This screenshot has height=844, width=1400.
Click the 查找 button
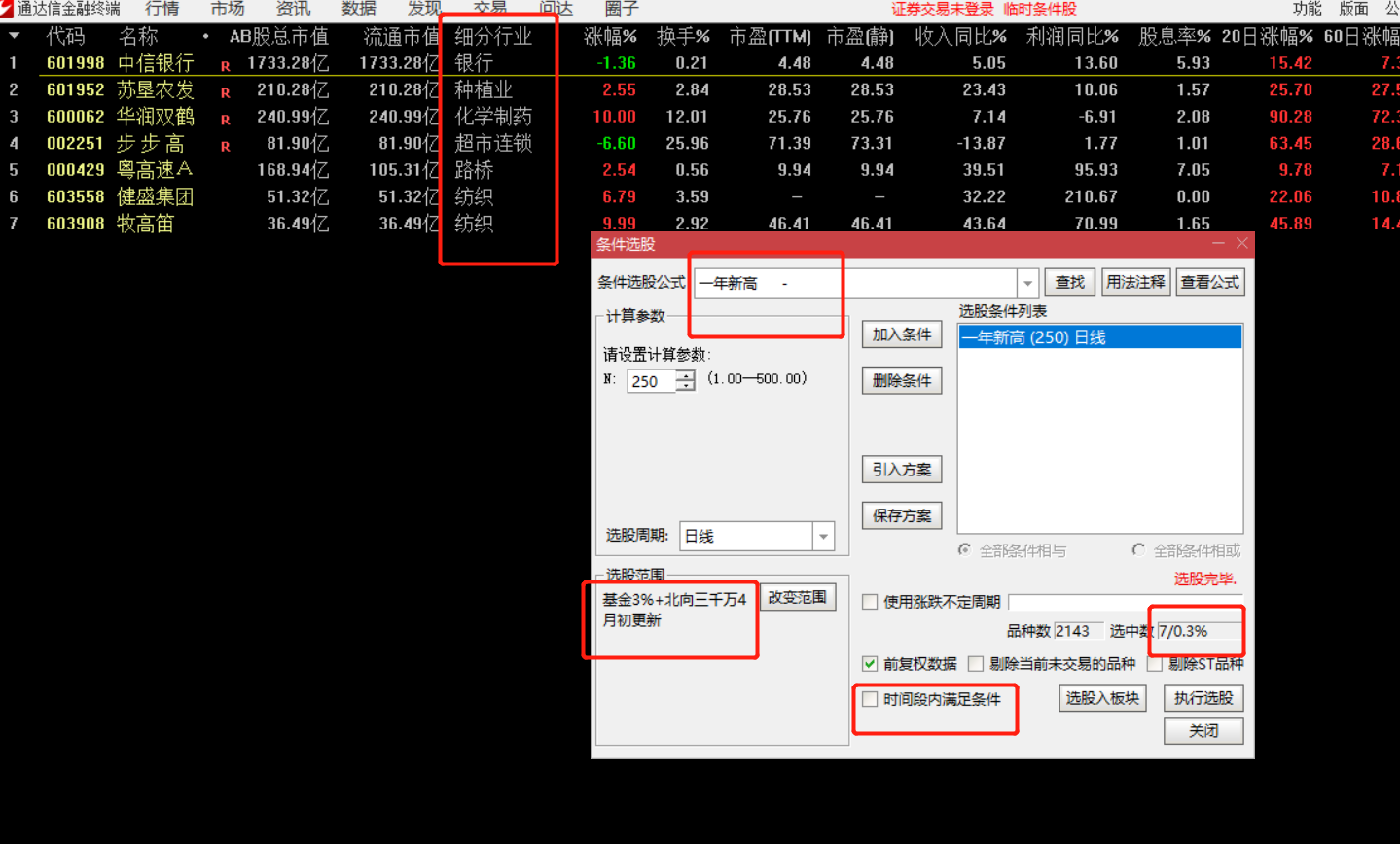(x=1070, y=282)
